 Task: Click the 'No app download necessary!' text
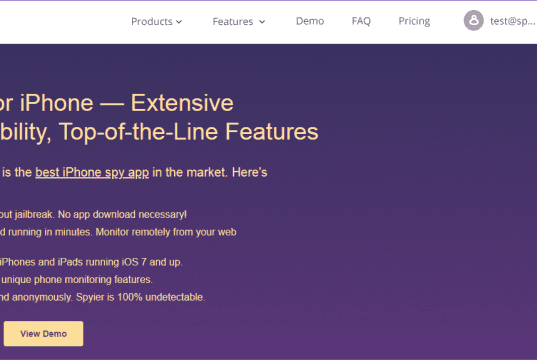pyautogui.click(x=122, y=214)
